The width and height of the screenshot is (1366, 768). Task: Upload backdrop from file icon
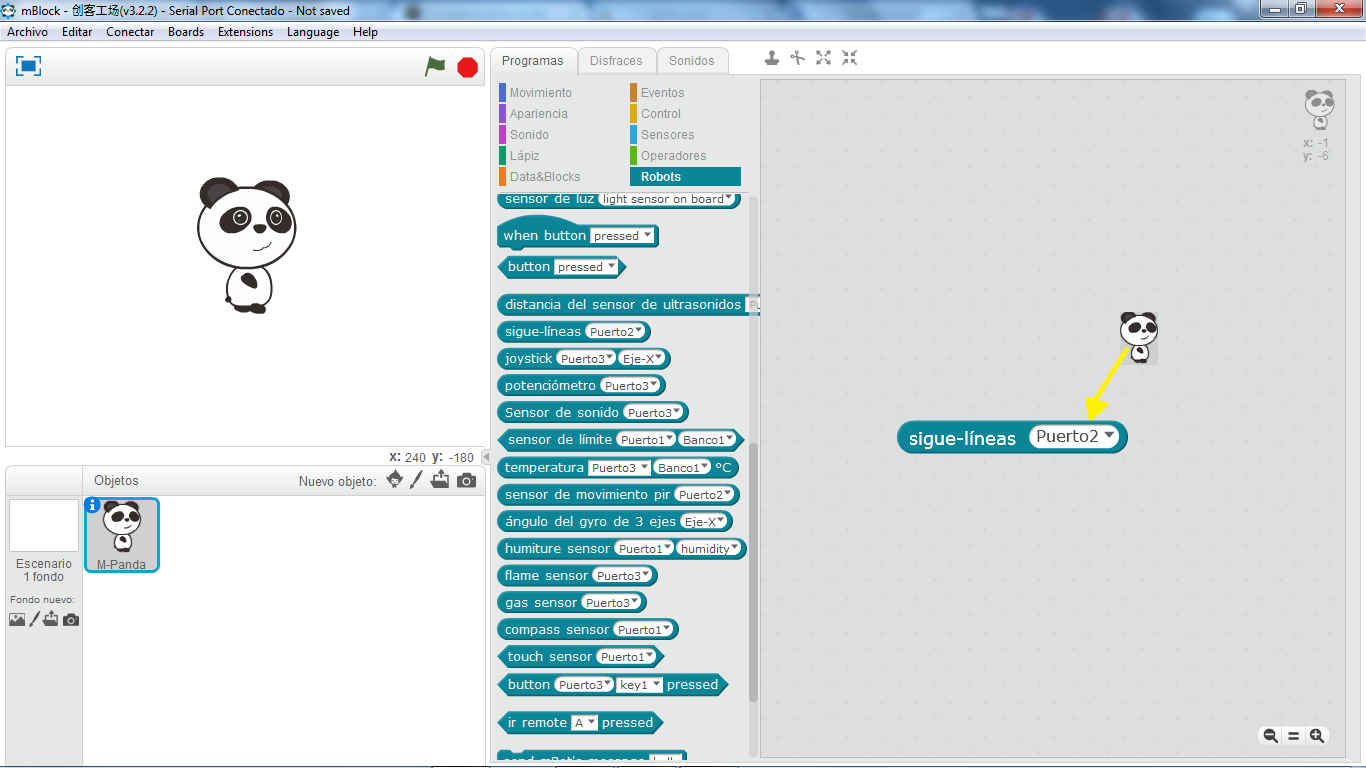tap(51, 619)
